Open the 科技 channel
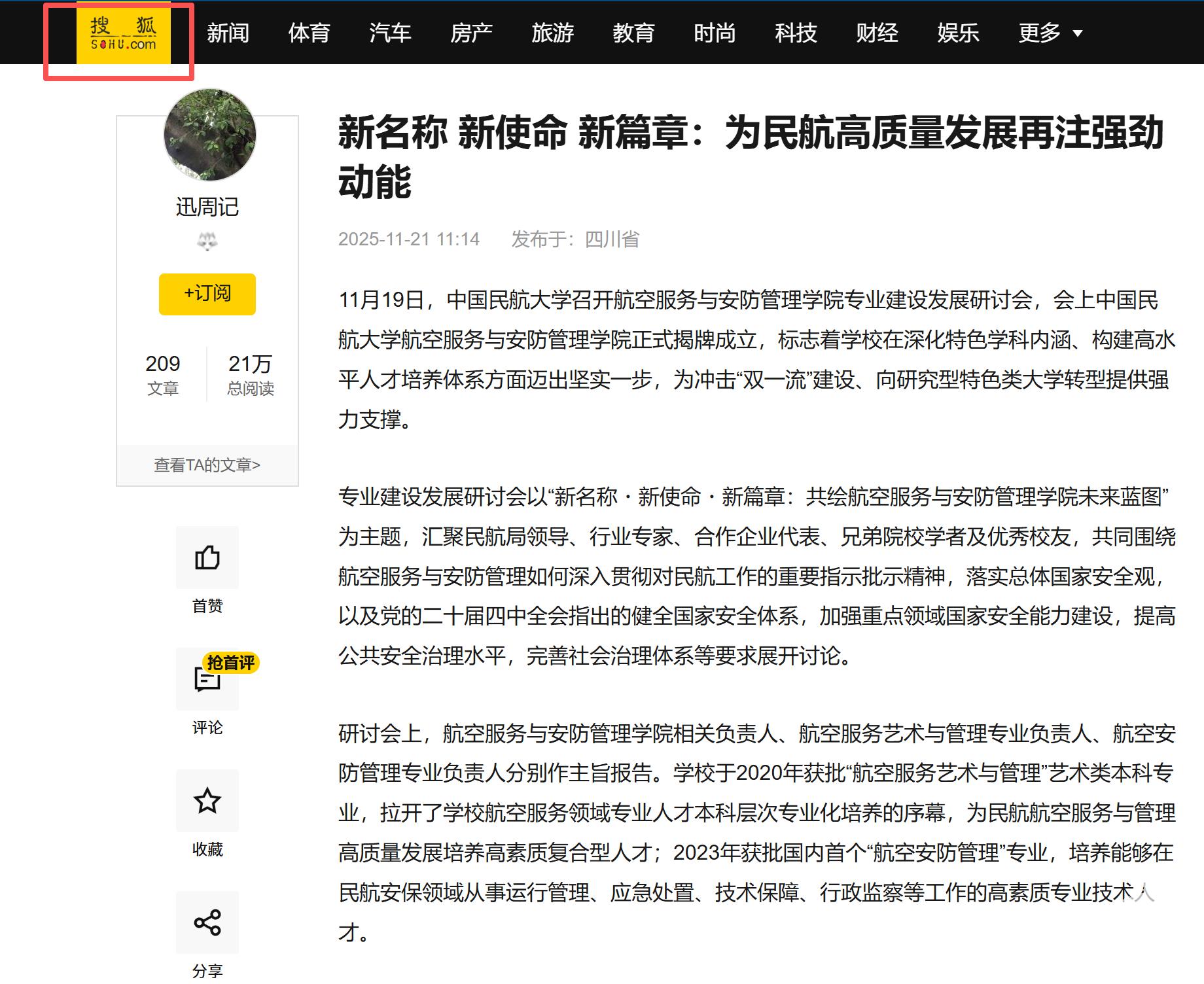 (x=796, y=33)
